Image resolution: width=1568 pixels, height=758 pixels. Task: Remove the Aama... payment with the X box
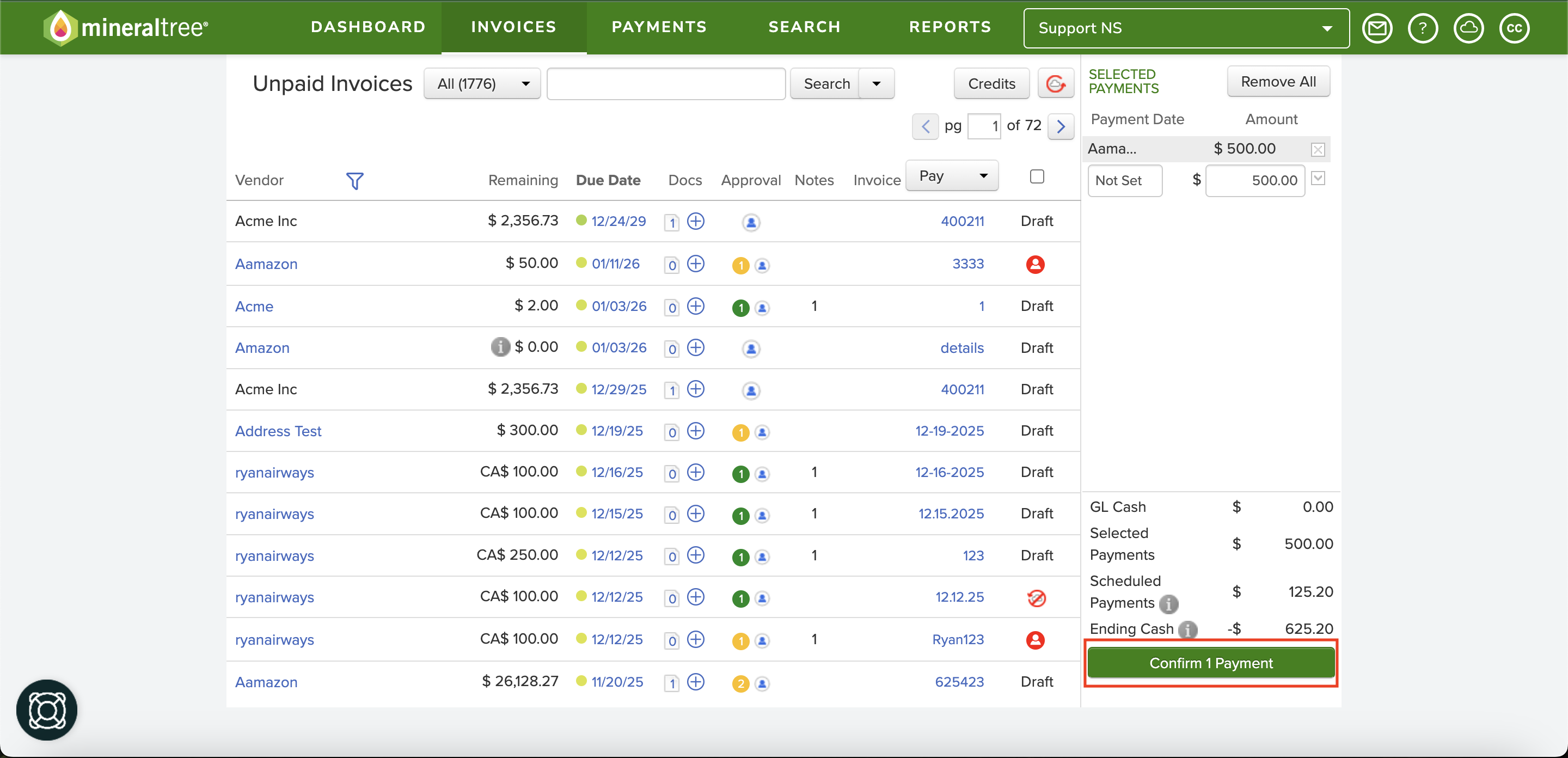coord(1318,149)
